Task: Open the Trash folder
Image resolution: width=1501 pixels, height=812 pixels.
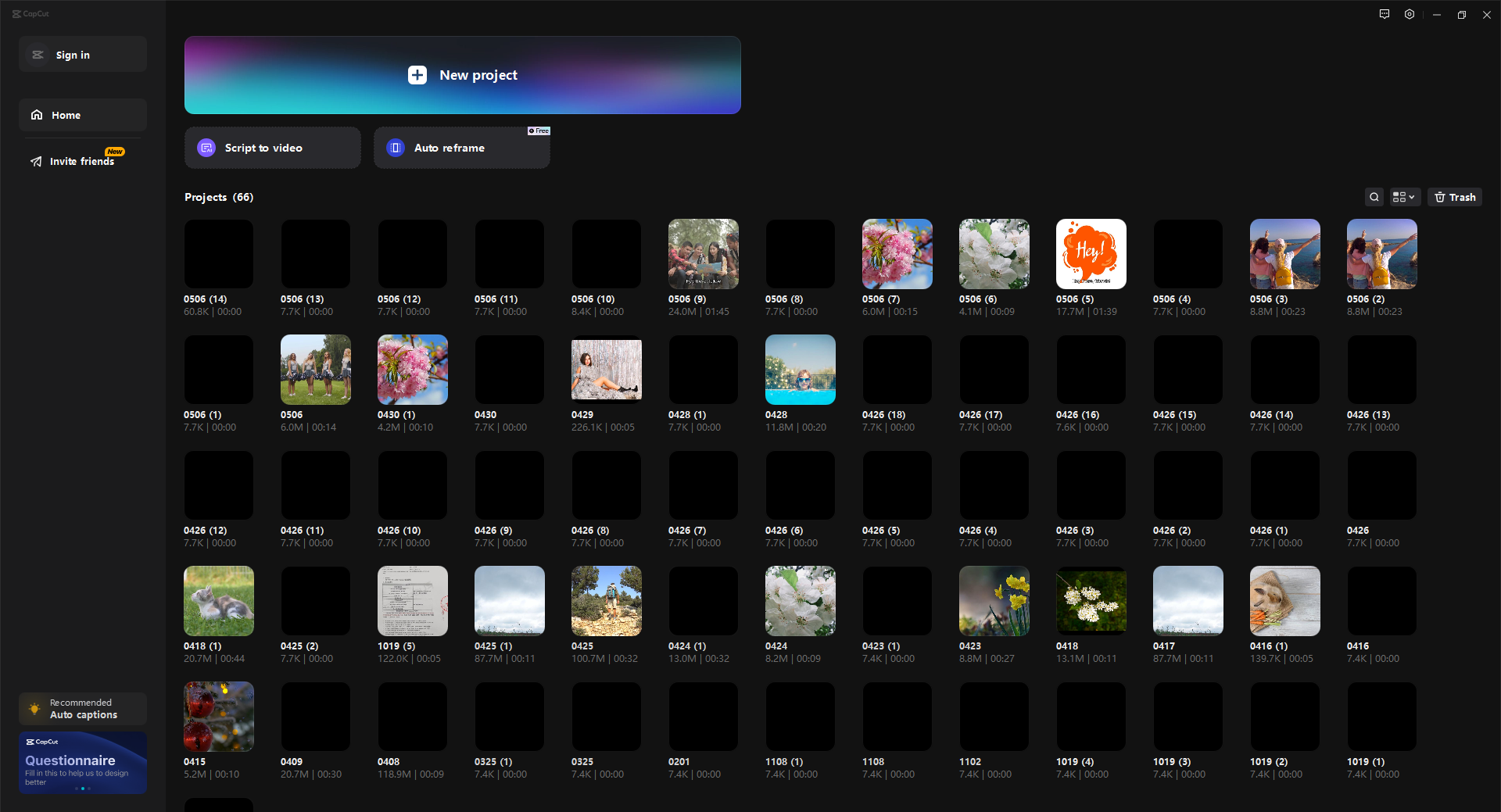Action: tap(1455, 197)
